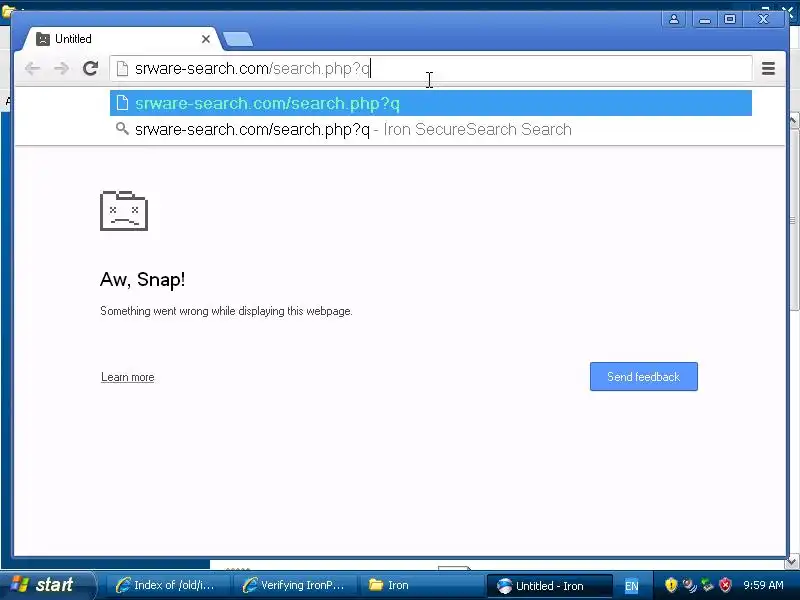The width and height of the screenshot is (800, 600).
Task: Click the address bar URL field
Action: pyautogui.click(x=431, y=68)
